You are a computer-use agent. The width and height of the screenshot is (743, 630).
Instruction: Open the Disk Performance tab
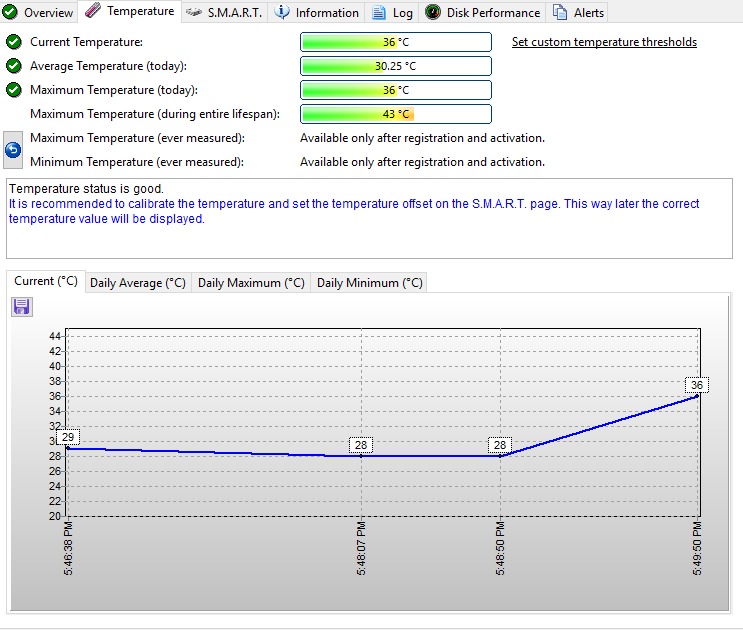(x=482, y=13)
